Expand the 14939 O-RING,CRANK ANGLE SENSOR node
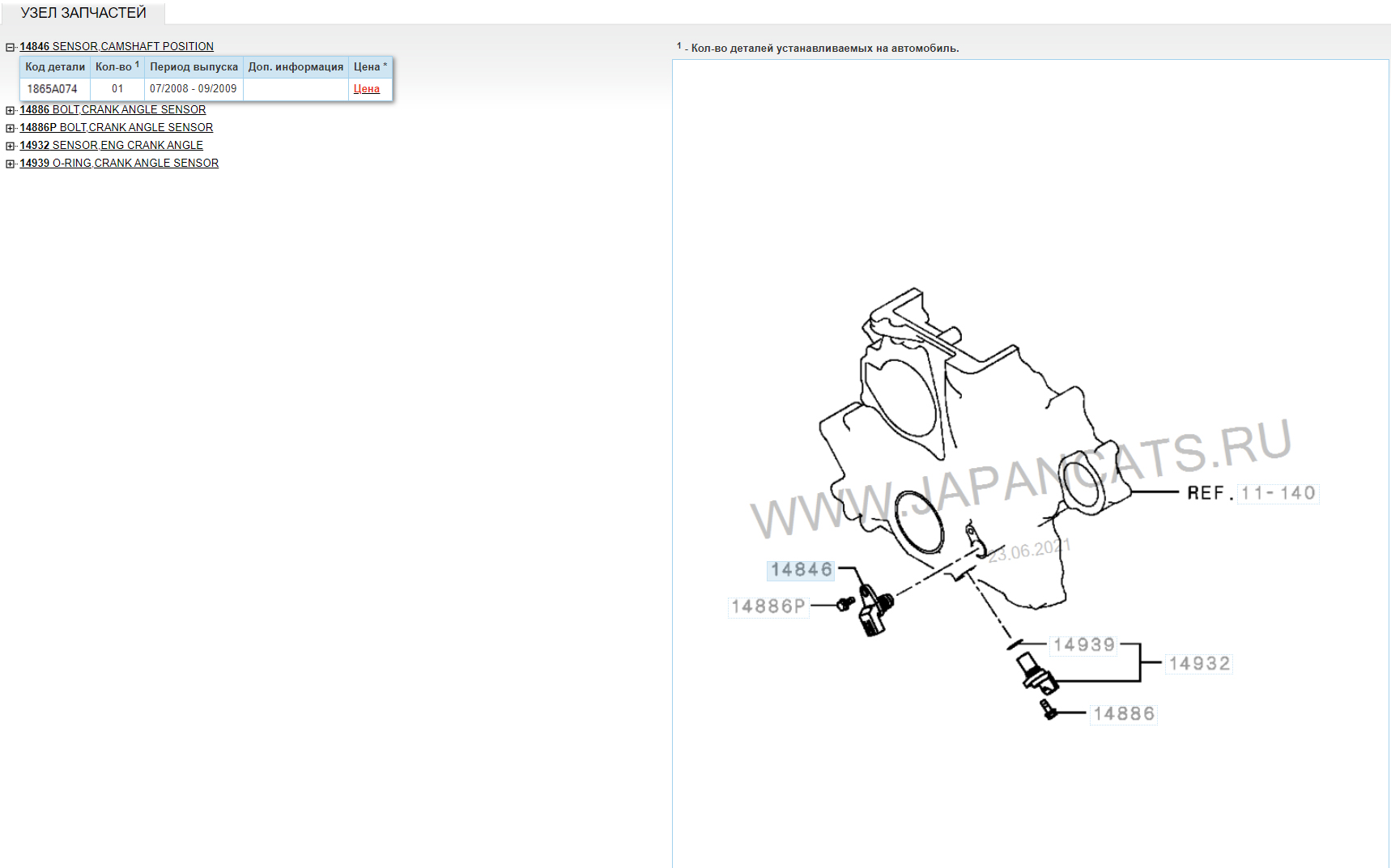Image resolution: width=1391 pixels, height=868 pixels. [11, 164]
